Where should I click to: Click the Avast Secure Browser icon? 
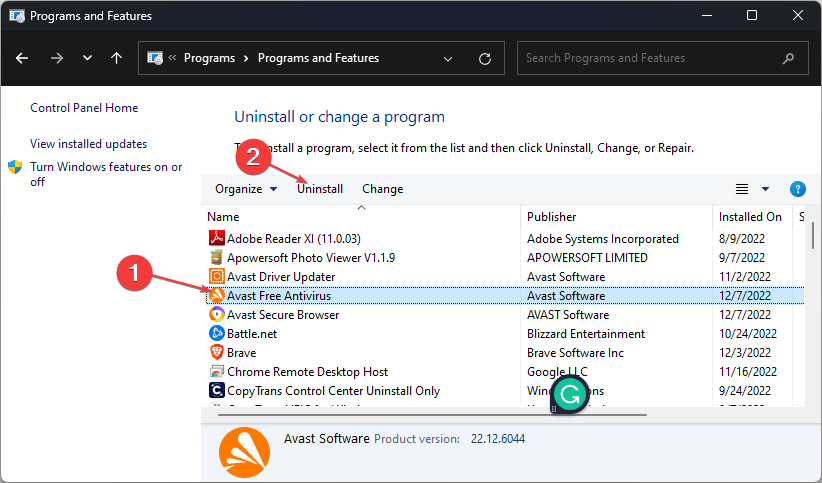[217, 315]
